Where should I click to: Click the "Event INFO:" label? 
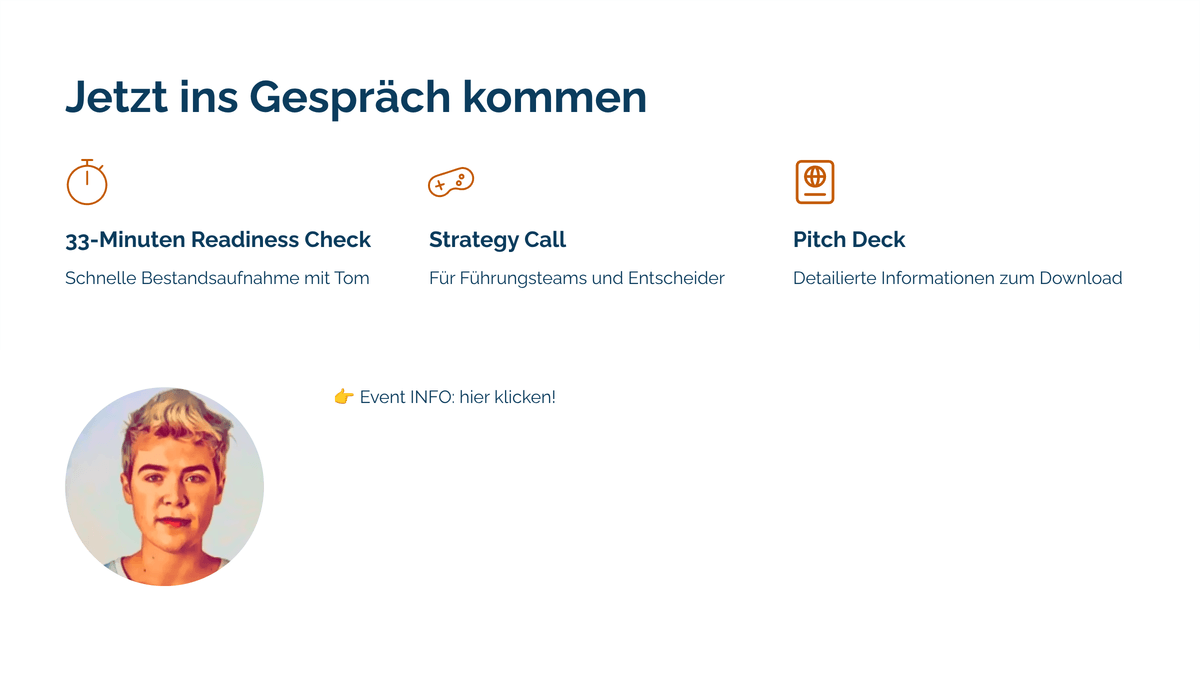[x=407, y=397]
